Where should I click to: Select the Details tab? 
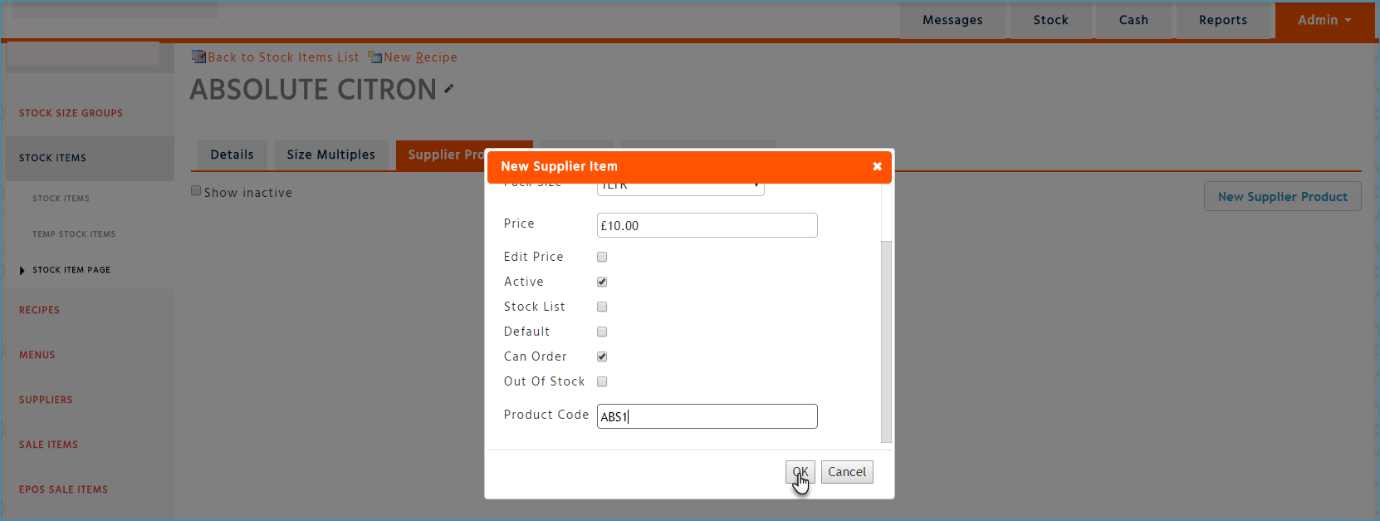click(232, 155)
